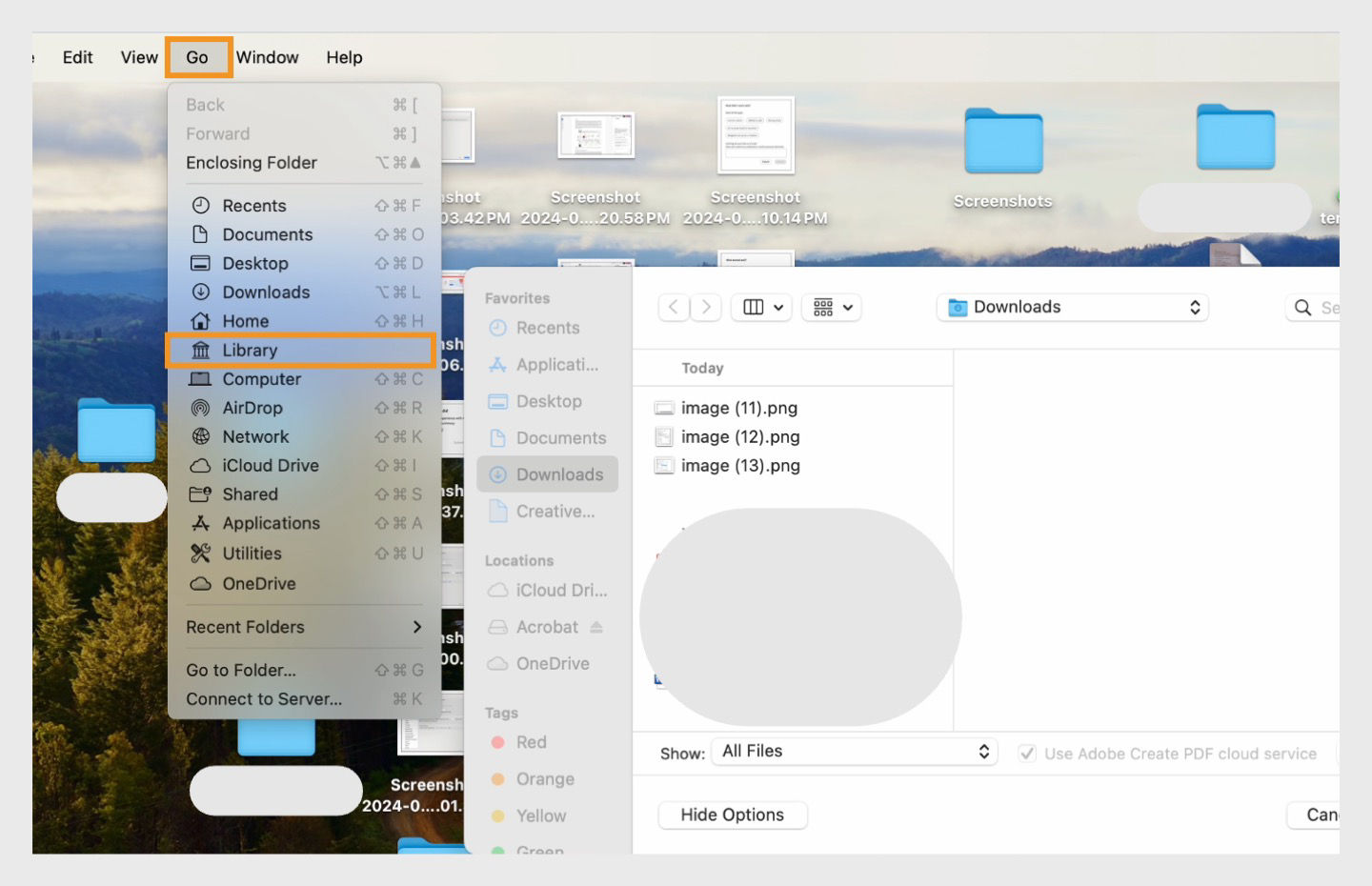Uncheck Use Adobe Create PDF cloud service

(1026, 753)
